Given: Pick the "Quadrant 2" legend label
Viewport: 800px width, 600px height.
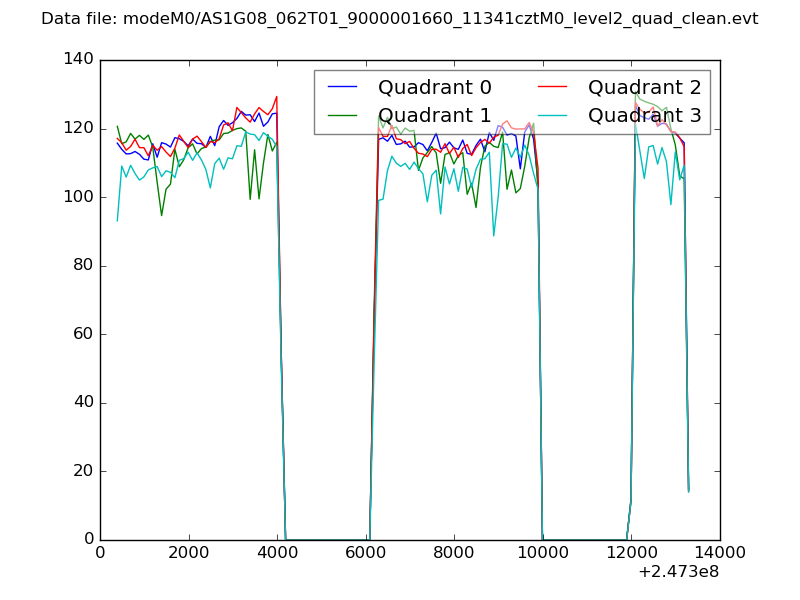Looking at the screenshot, I should (645, 88).
